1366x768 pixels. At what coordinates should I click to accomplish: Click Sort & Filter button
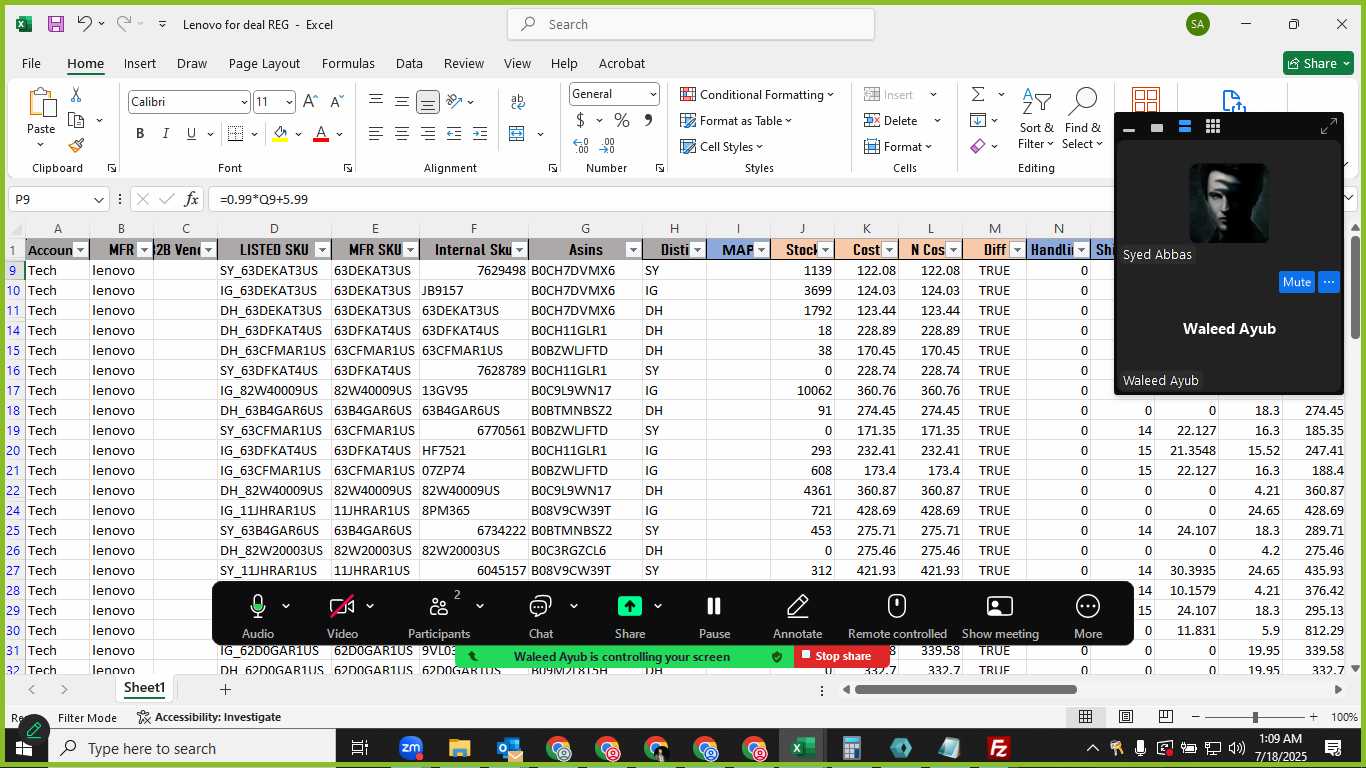[x=1036, y=119]
